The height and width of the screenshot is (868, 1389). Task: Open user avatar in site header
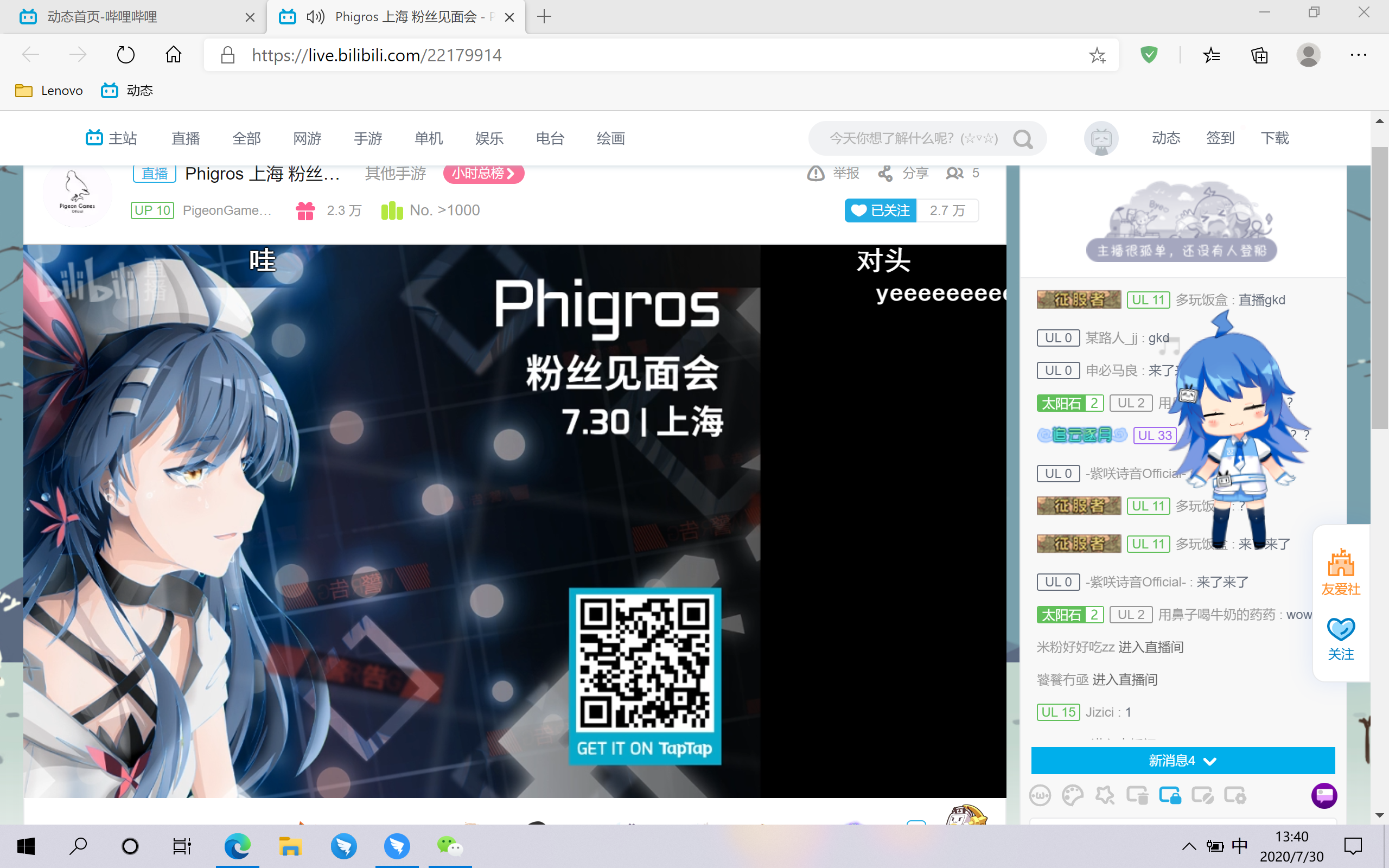tap(1101, 138)
